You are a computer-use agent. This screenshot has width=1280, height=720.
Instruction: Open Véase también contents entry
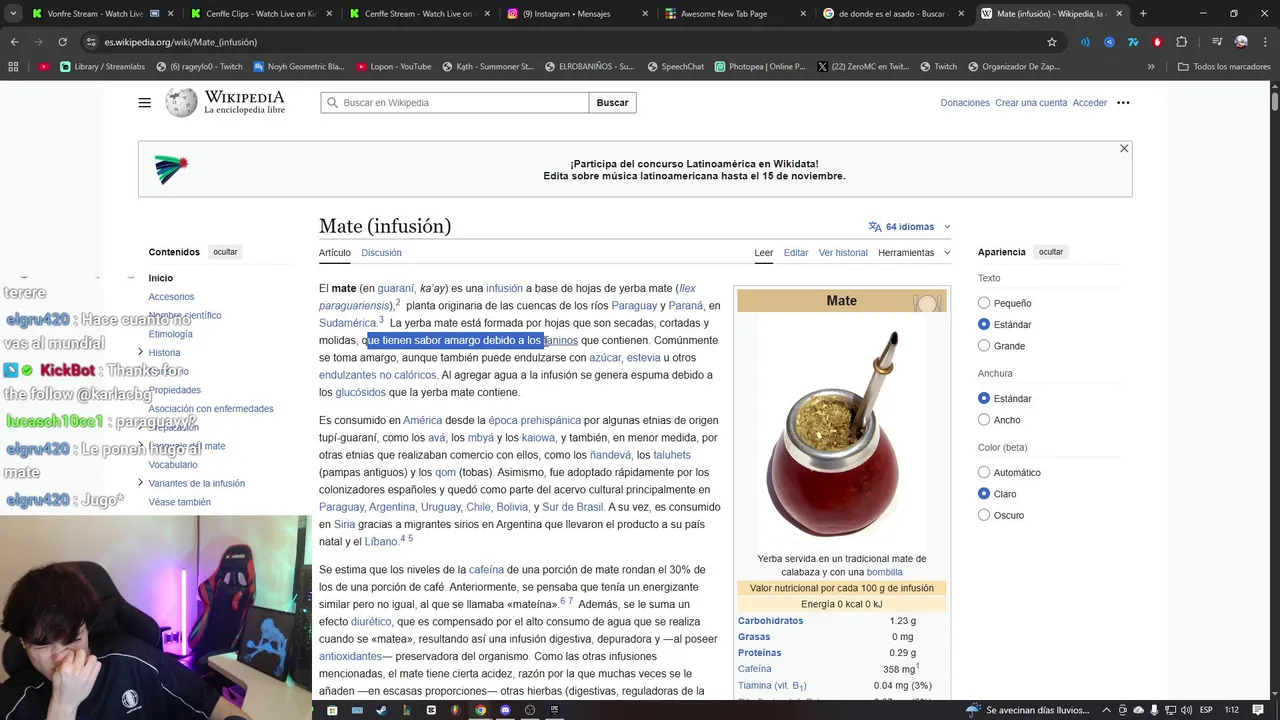pyautogui.click(x=180, y=502)
